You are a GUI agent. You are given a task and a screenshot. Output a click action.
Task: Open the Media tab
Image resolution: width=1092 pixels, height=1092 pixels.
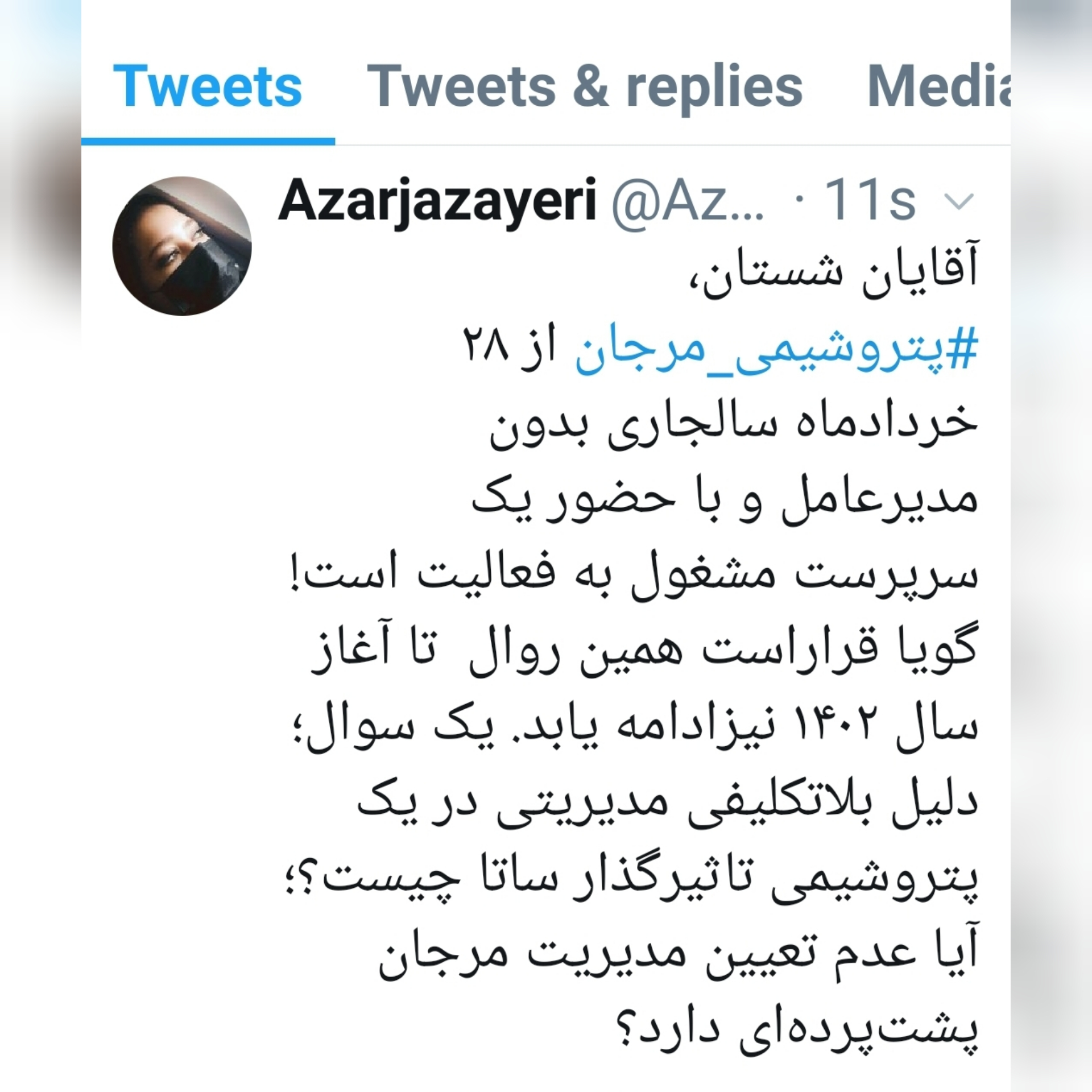(938, 85)
